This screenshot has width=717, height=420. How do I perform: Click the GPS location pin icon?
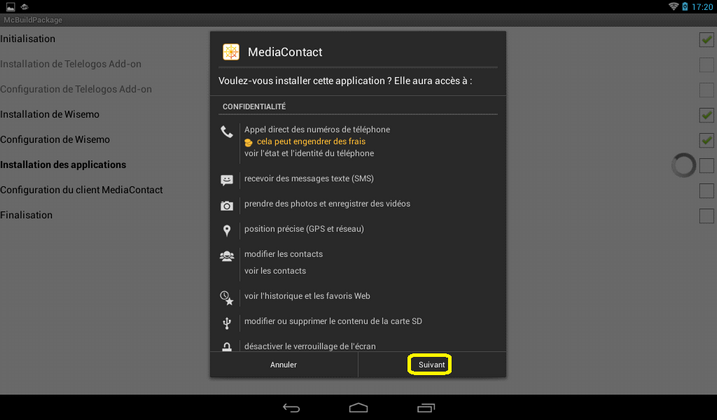pyautogui.click(x=227, y=230)
